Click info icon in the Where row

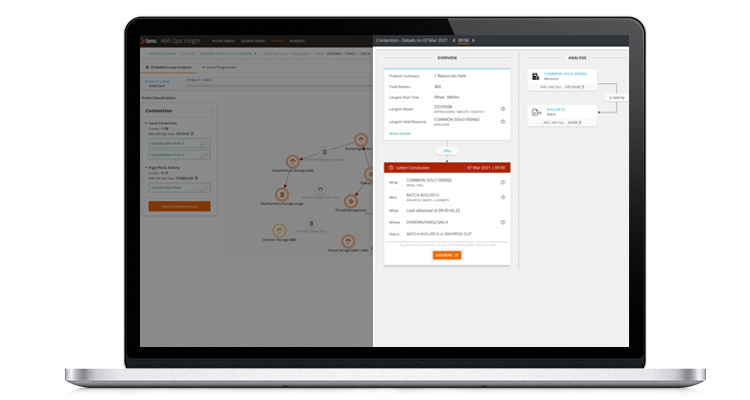point(502,221)
